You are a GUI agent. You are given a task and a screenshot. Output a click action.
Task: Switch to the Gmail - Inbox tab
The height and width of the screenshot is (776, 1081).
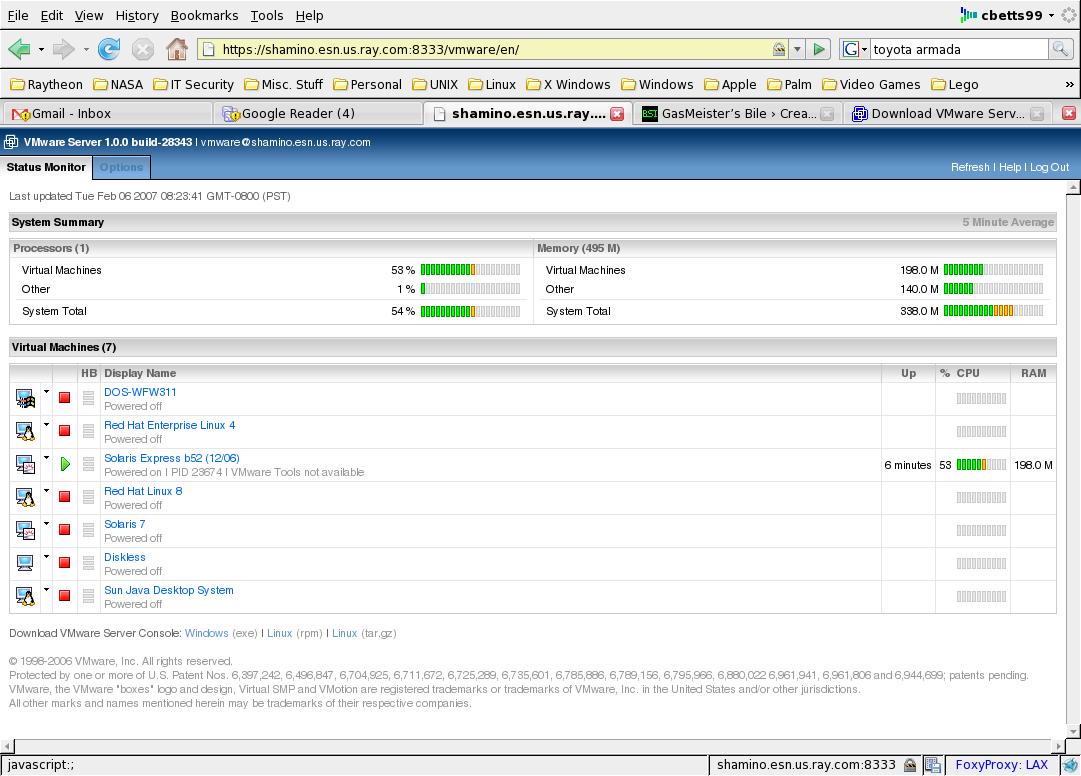tap(108, 114)
